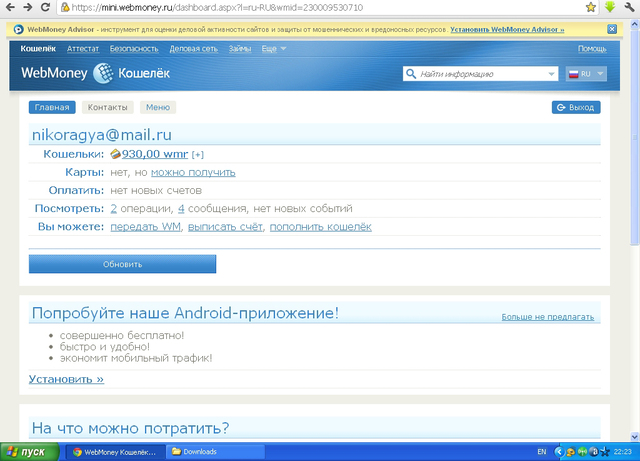Click the taskbar clock 22:23
The width and height of the screenshot is (640, 461).
point(622,452)
